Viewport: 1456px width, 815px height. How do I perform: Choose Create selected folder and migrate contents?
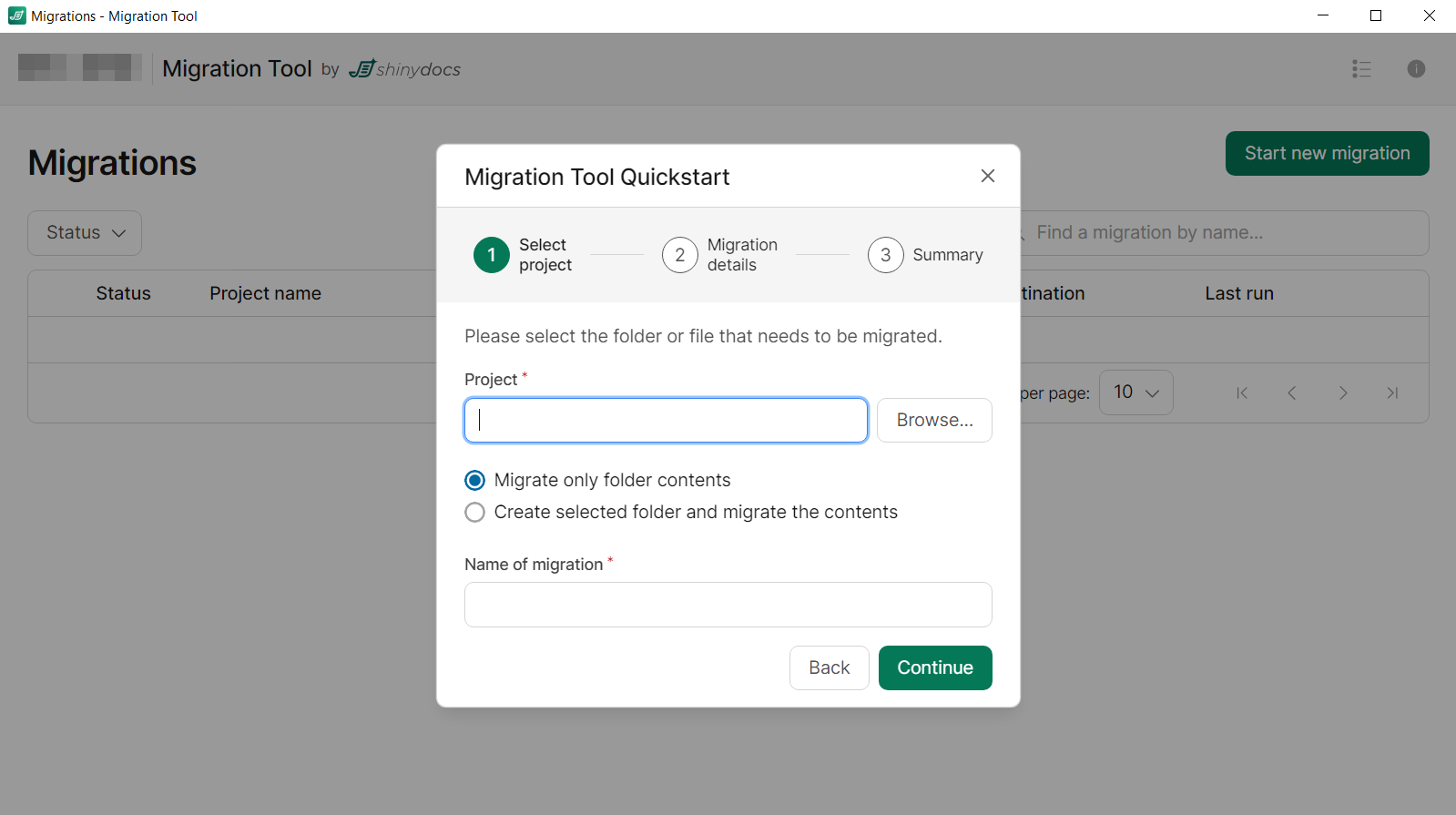[x=475, y=512]
